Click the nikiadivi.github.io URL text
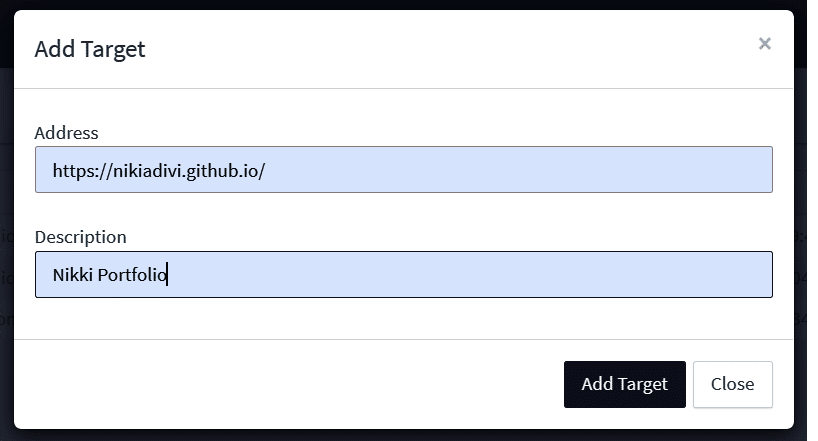Image resolution: width=818 pixels, height=441 pixels. pyautogui.click(x=159, y=171)
